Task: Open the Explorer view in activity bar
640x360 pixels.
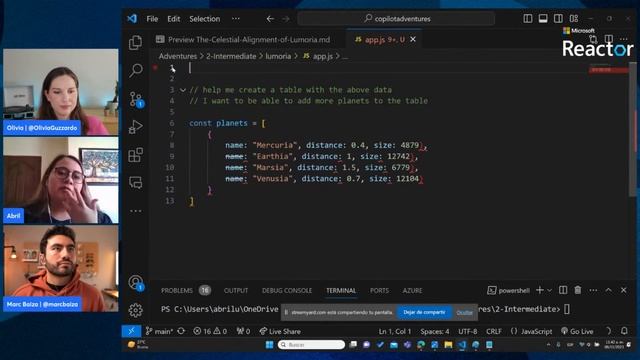Action: pos(135,42)
